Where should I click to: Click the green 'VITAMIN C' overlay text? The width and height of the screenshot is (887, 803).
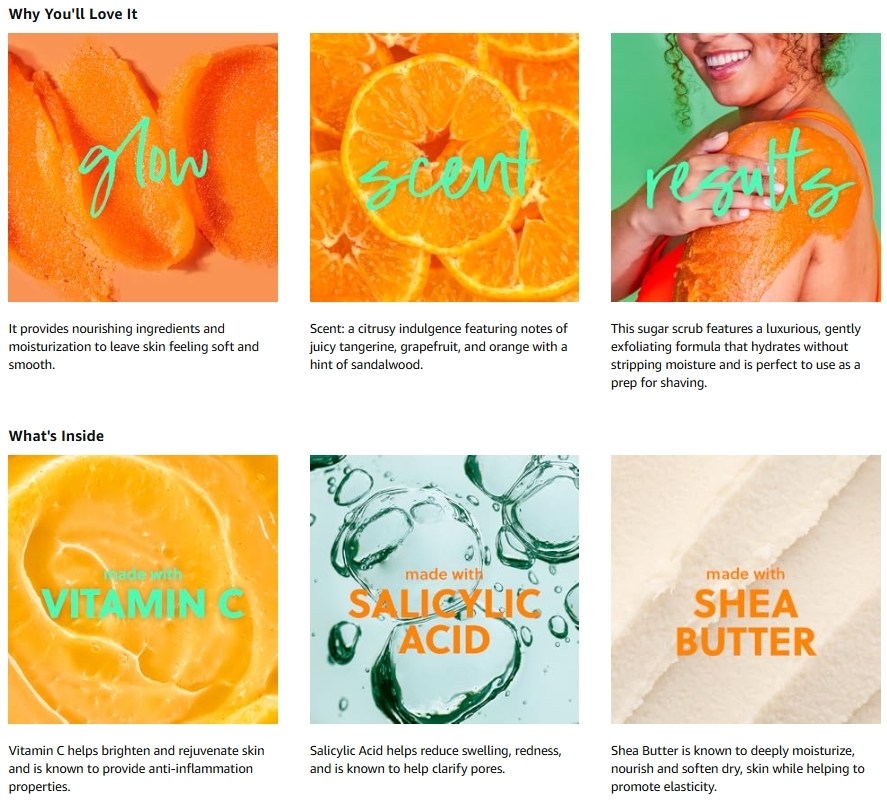[143, 603]
